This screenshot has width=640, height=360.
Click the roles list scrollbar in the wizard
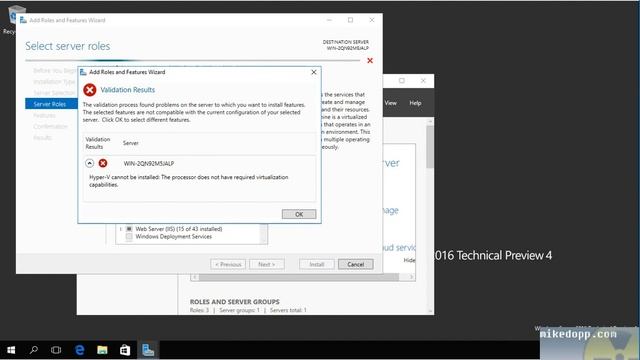point(264,234)
